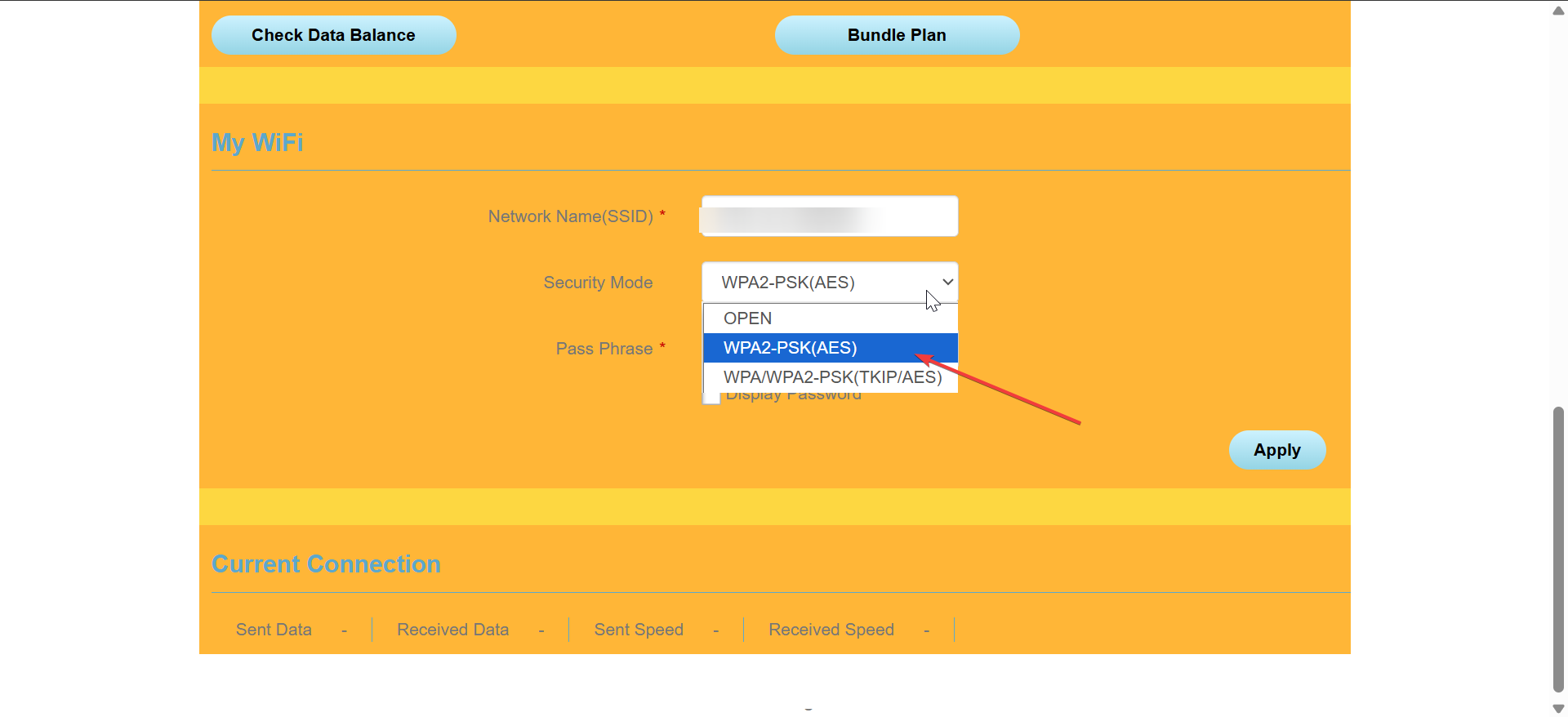The image size is (1568, 717).
Task: Click the Check Data Balance button
Action: pos(333,35)
